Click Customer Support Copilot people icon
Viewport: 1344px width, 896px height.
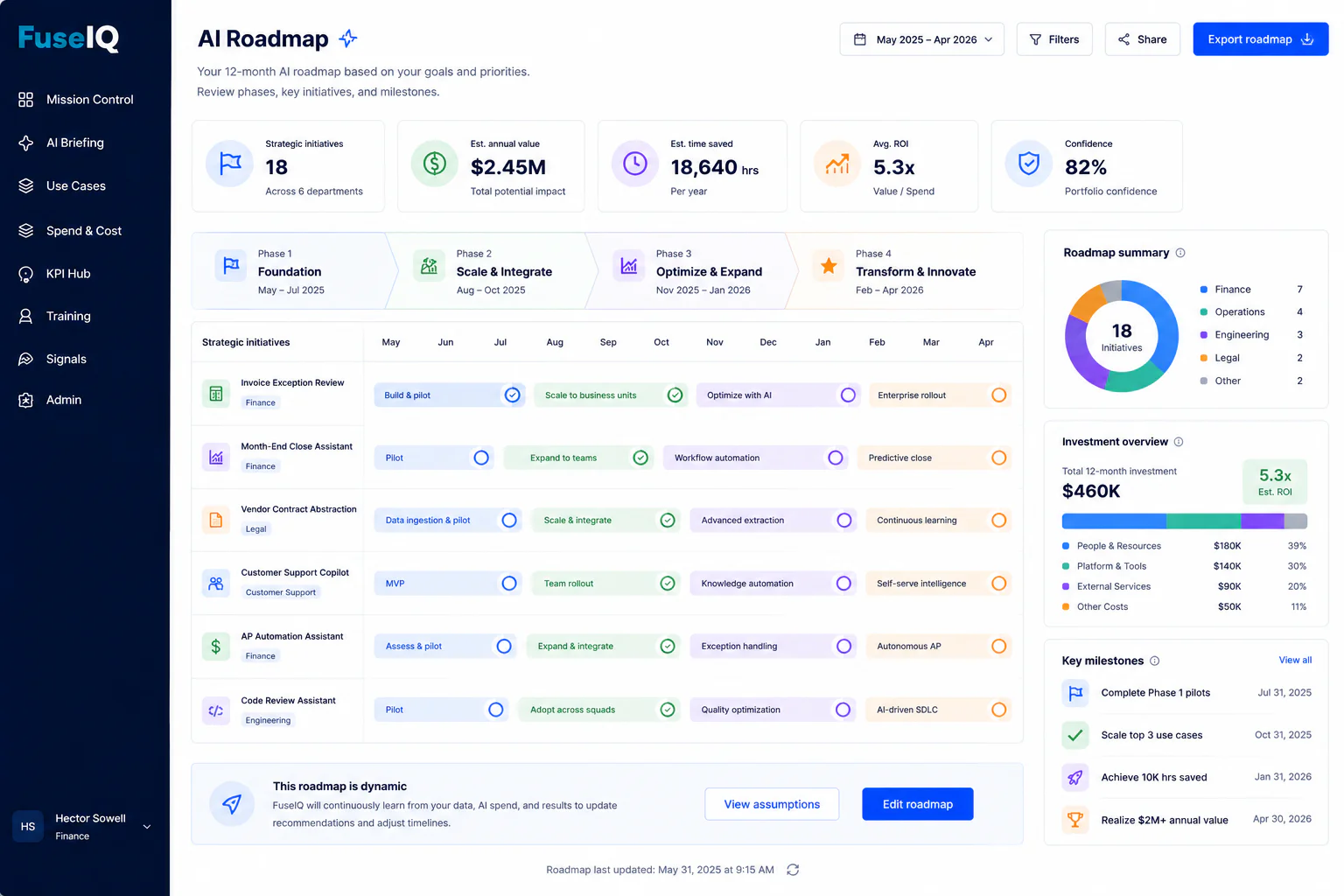click(x=216, y=583)
